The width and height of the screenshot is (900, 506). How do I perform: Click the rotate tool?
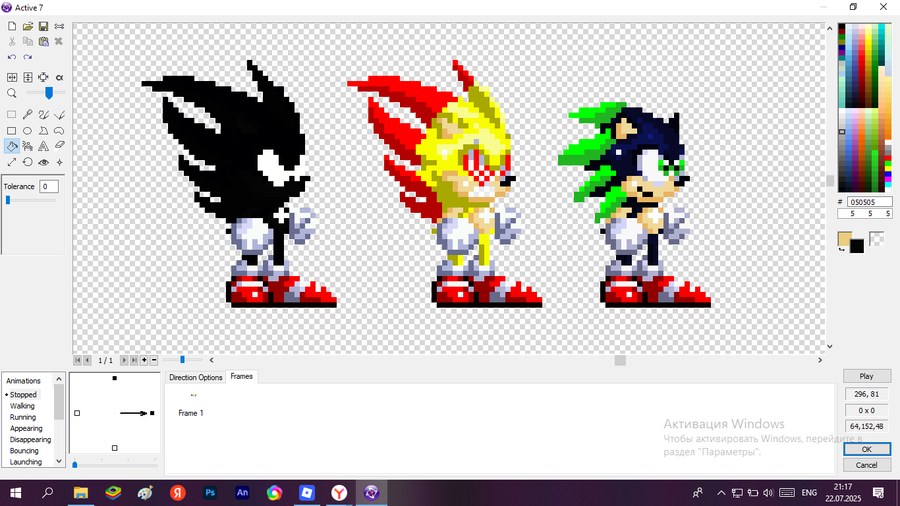pos(28,162)
